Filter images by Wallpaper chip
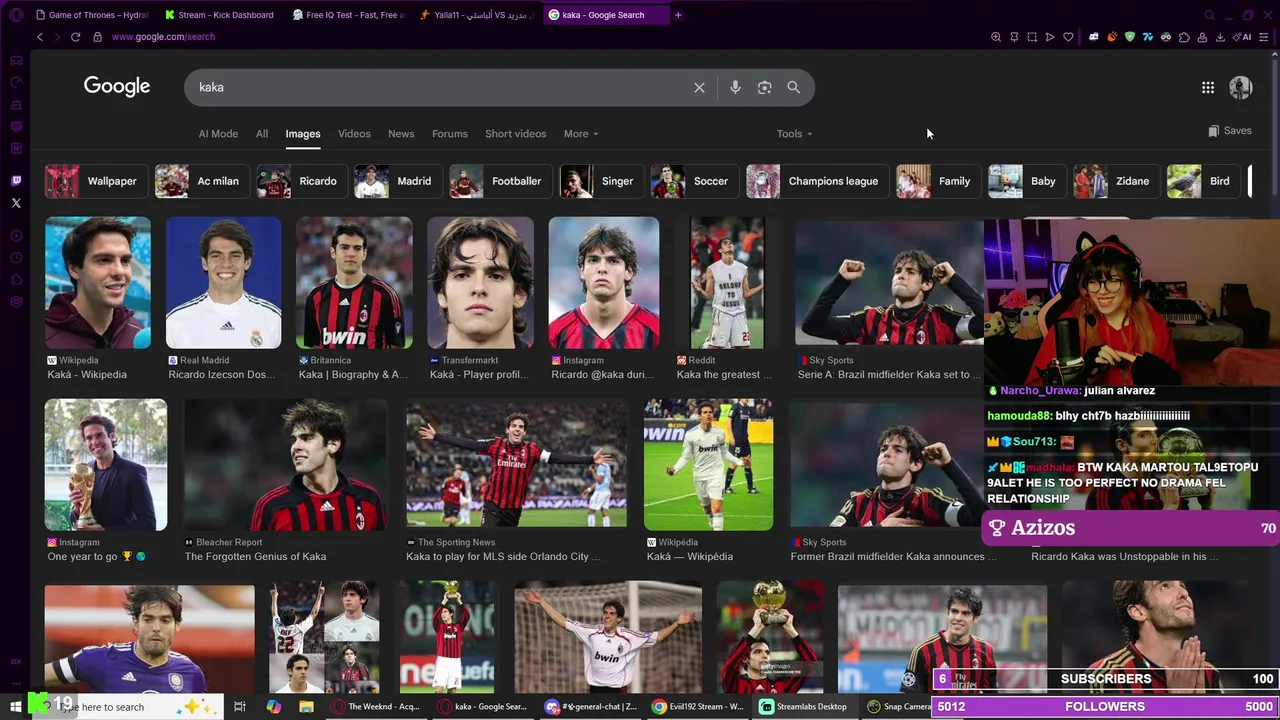The height and width of the screenshot is (720, 1280). (97, 181)
